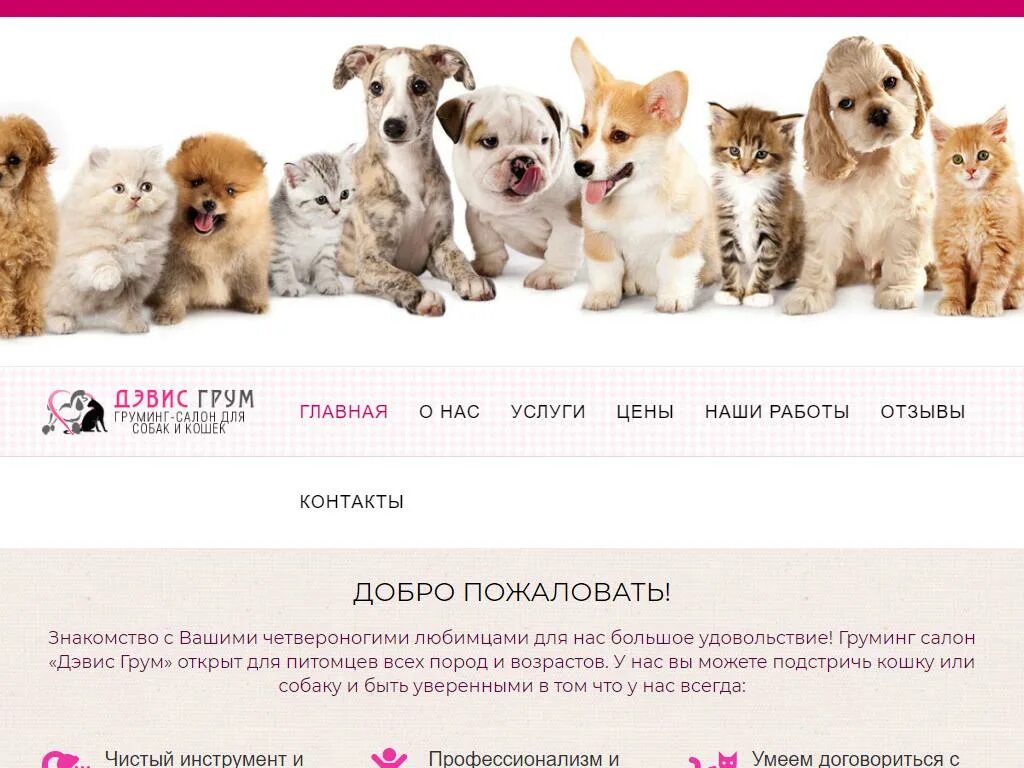Click the Профессионализм feature text
The width and height of the screenshot is (1024, 768).
[524, 759]
